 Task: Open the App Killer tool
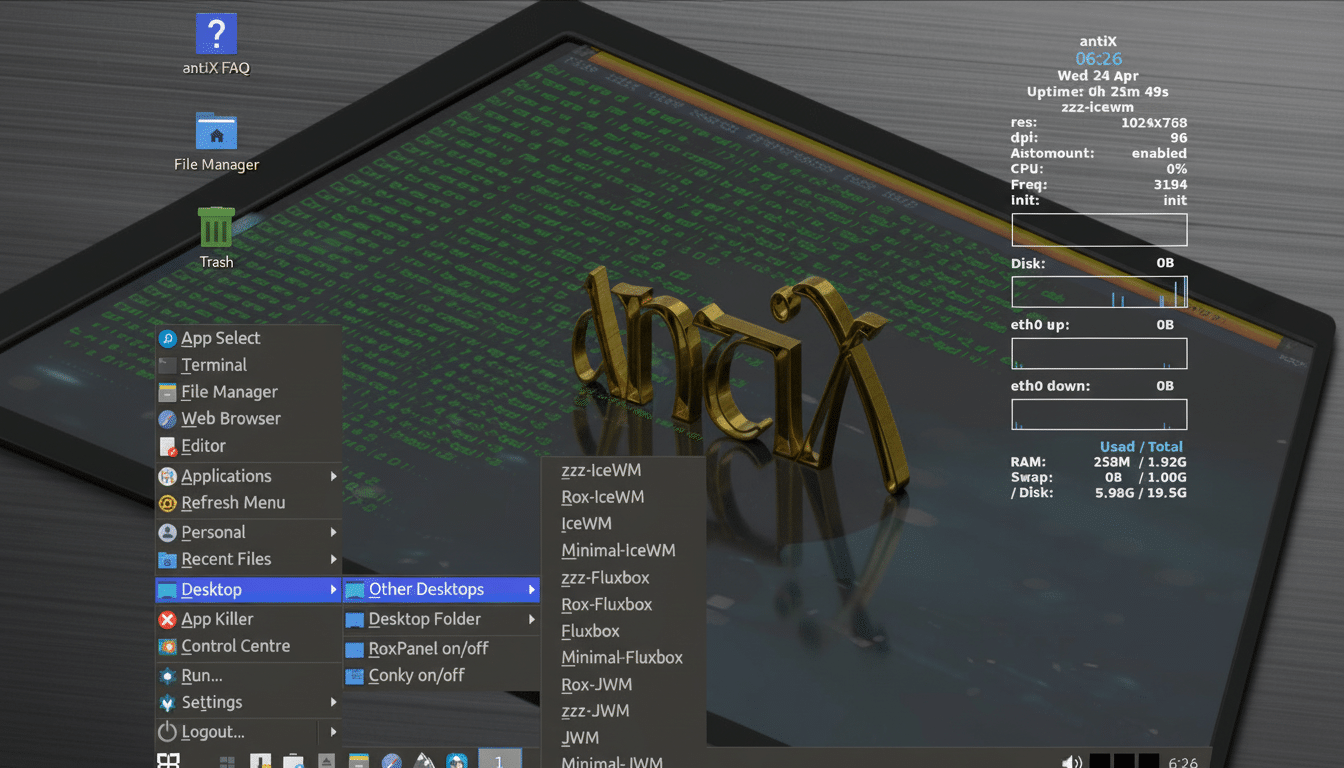pos(216,618)
